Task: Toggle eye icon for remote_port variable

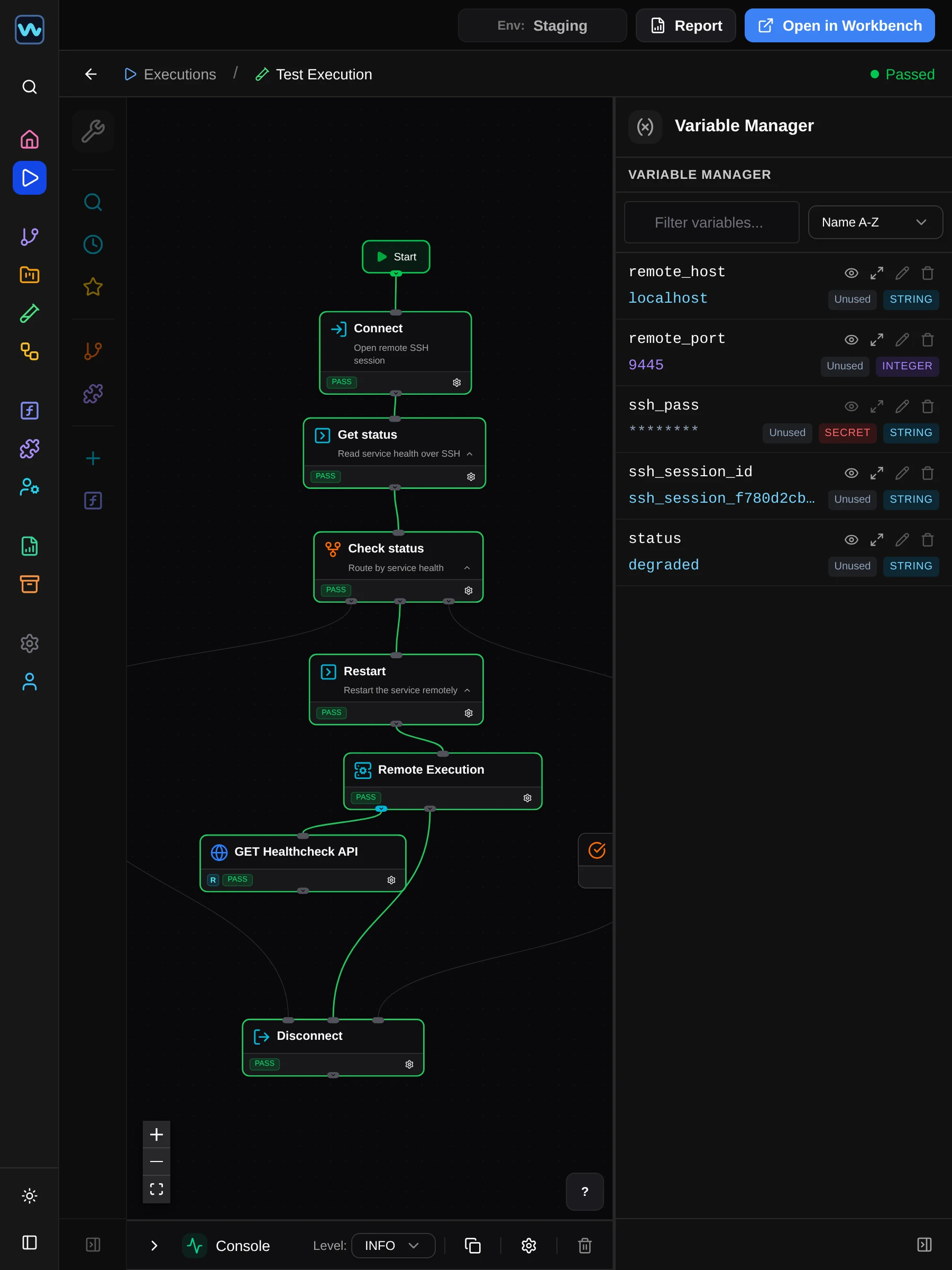Action: [852, 340]
